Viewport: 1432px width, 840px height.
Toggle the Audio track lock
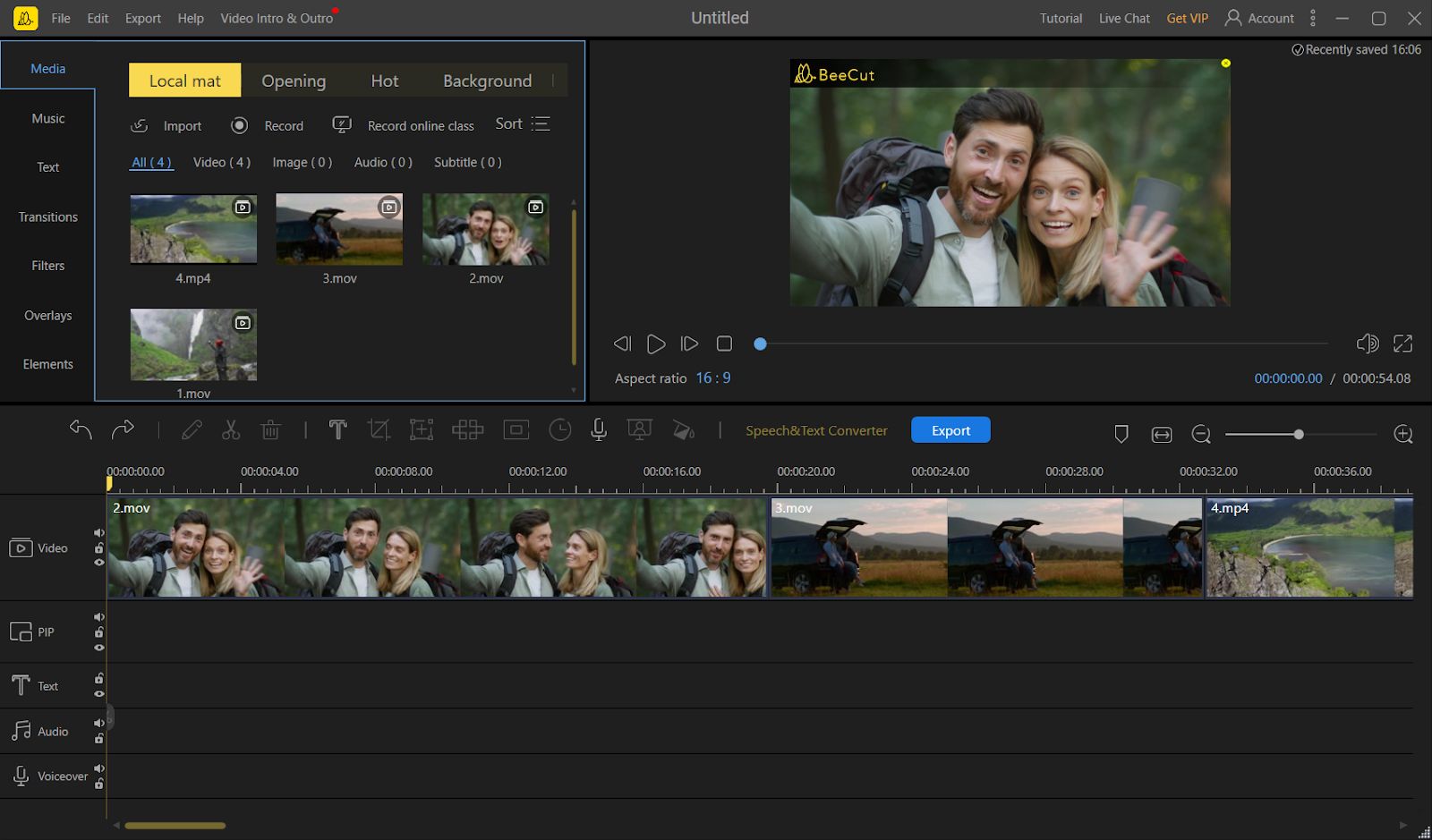(x=99, y=739)
